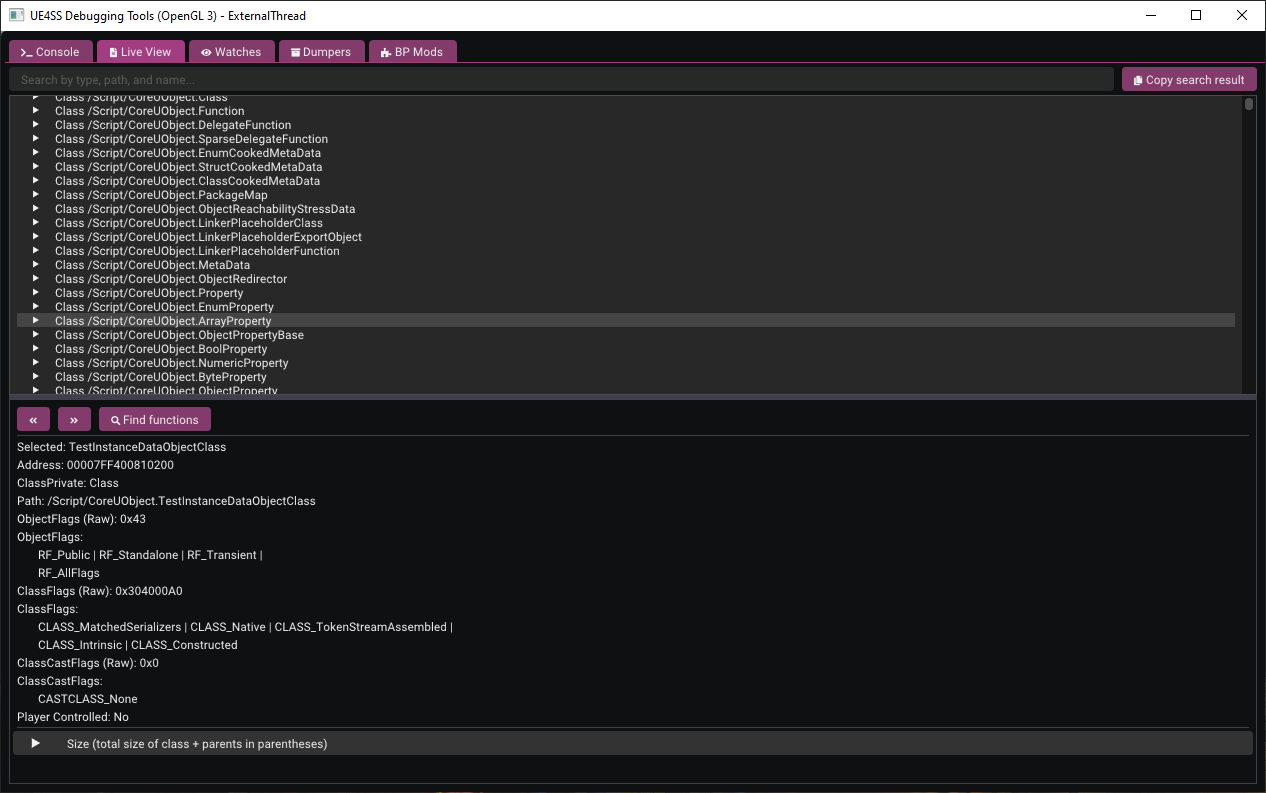The image size is (1266, 793).
Task: Open the Console tab
Action: [x=50, y=52]
